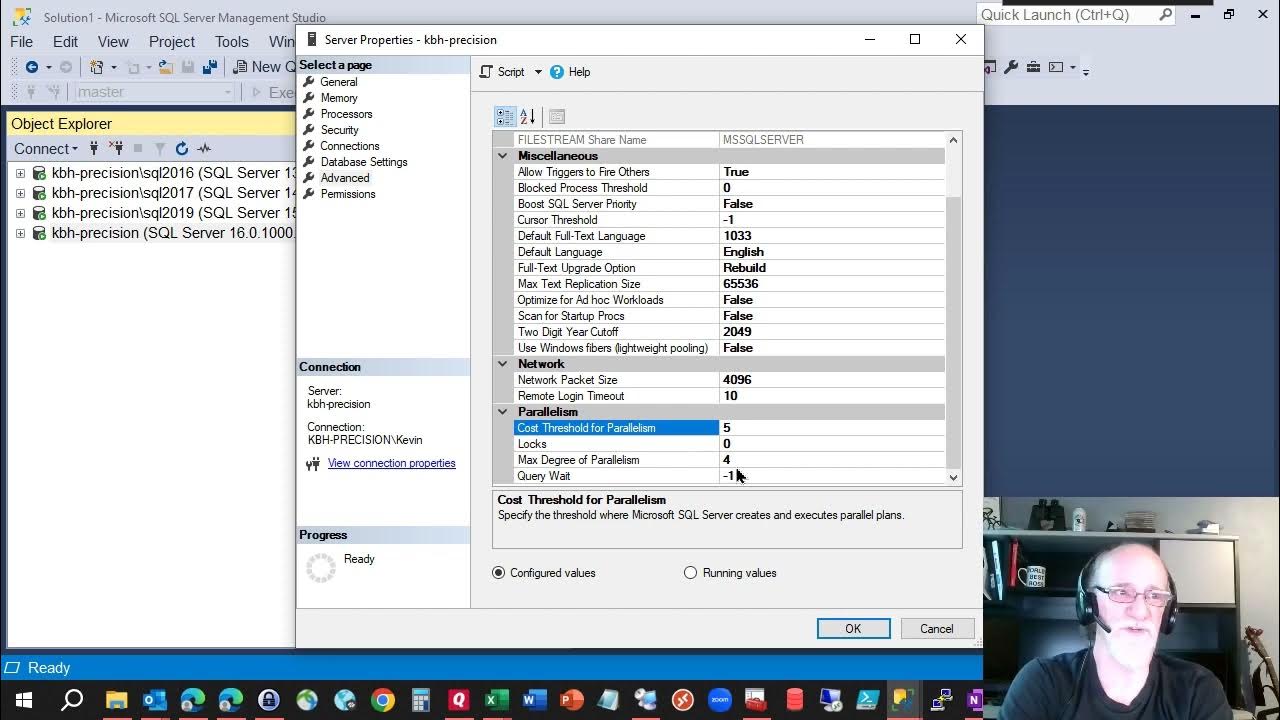This screenshot has height=720, width=1280.
Task: Open the Tools menu
Action: (x=231, y=41)
